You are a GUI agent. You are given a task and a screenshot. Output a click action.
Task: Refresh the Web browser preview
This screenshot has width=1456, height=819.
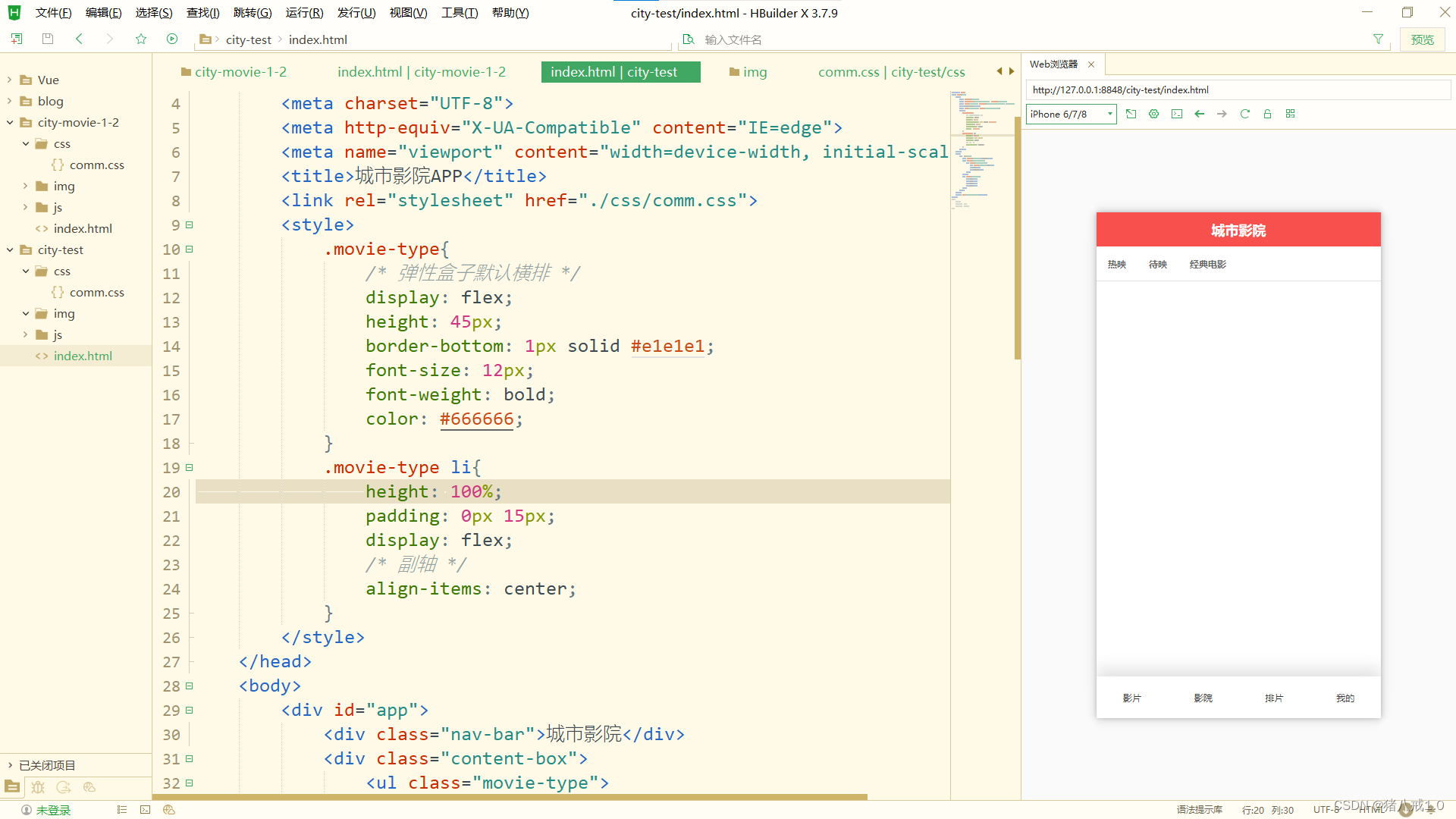click(1244, 114)
